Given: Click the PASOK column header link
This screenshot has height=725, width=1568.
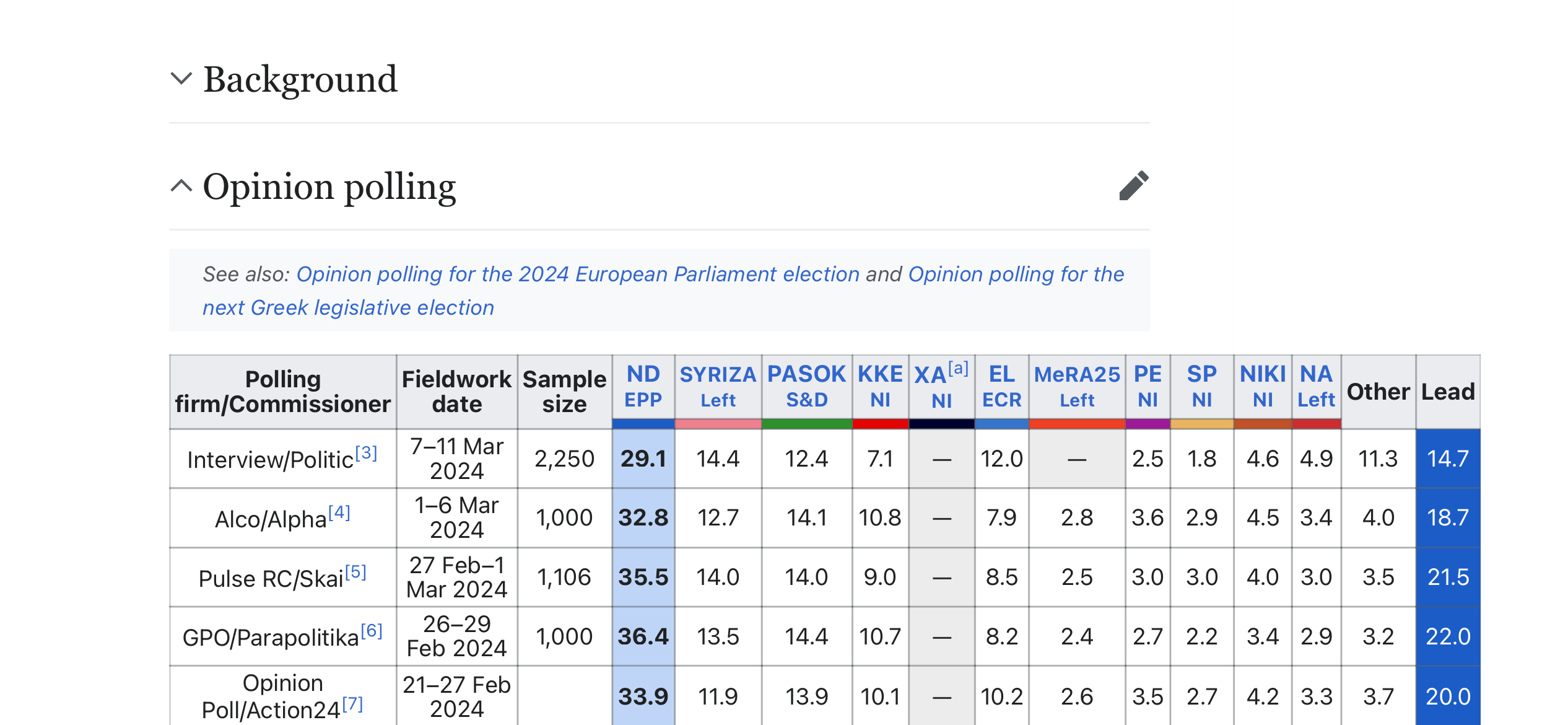Looking at the screenshot, I should pyautogui.click(x=806, y=374).
